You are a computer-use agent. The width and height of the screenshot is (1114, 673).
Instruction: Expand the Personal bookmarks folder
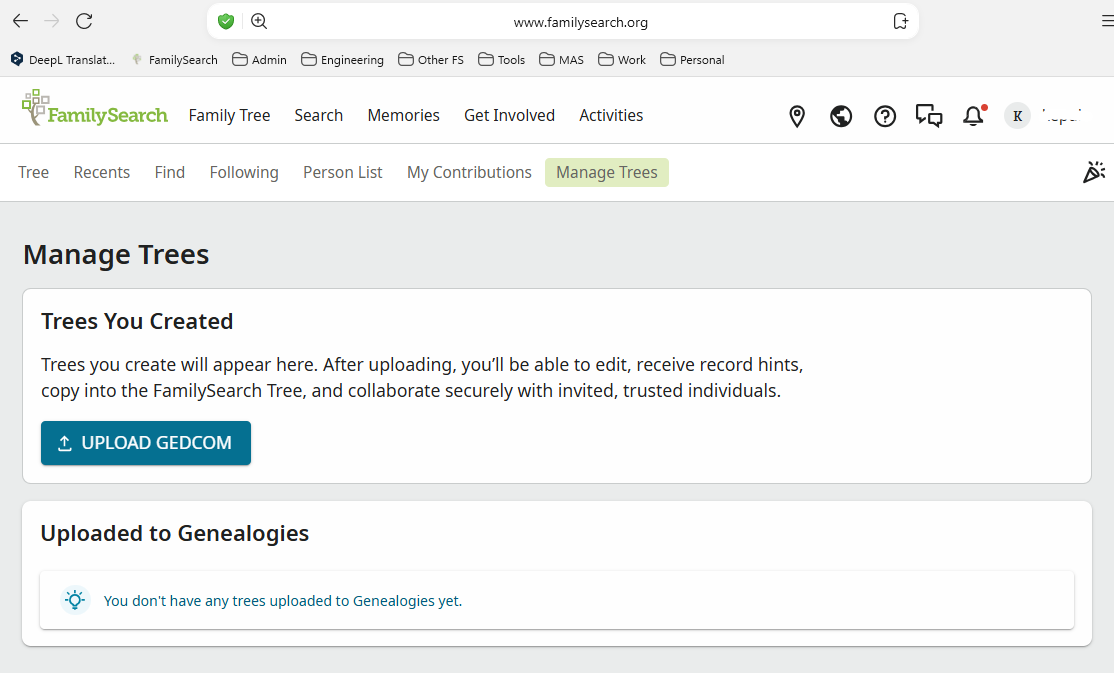(692, 60)
